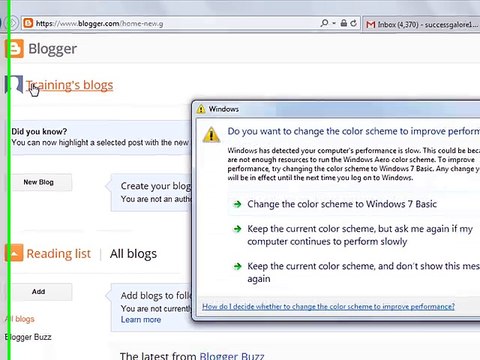Click the Create your blog text
The width and height of the screenshot is (480, 360).
(156, 186)
